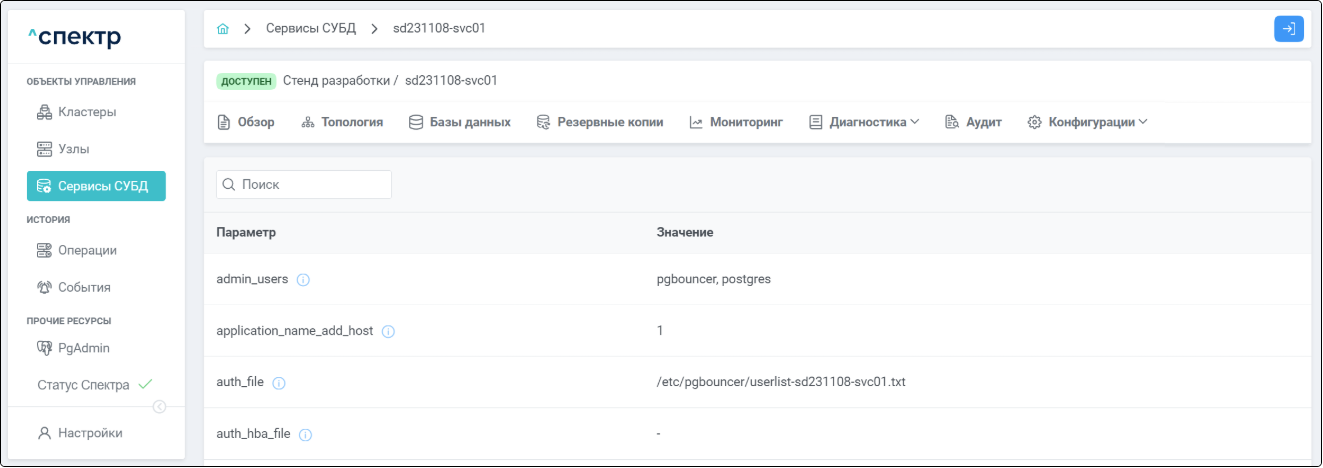Click info icon beside application_name_add_host
Screen dimensions: 1323x468
pyautogui.click(x=388, y=332)
